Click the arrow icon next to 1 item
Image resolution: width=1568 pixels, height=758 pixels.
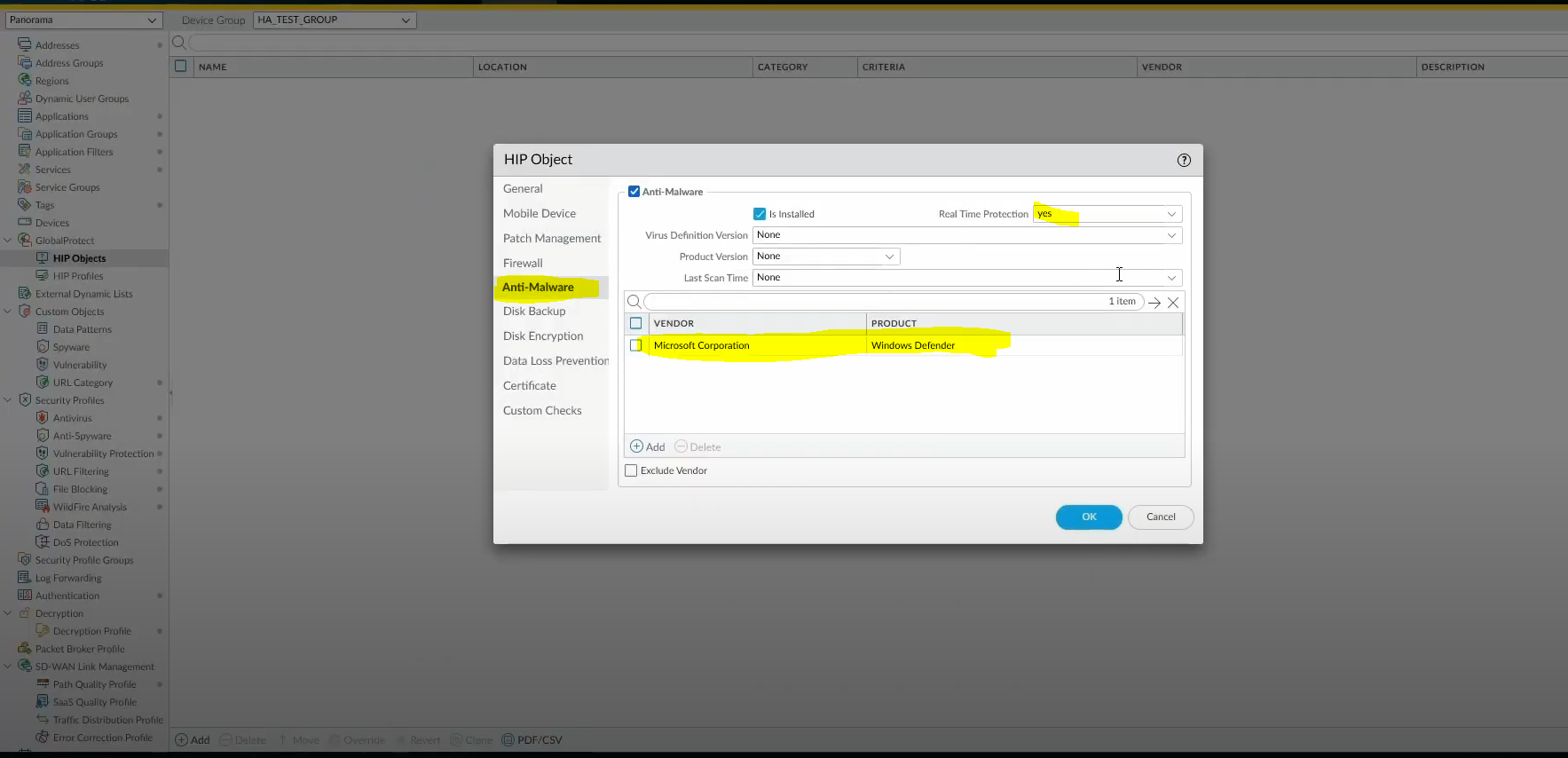click(1154, 303)
